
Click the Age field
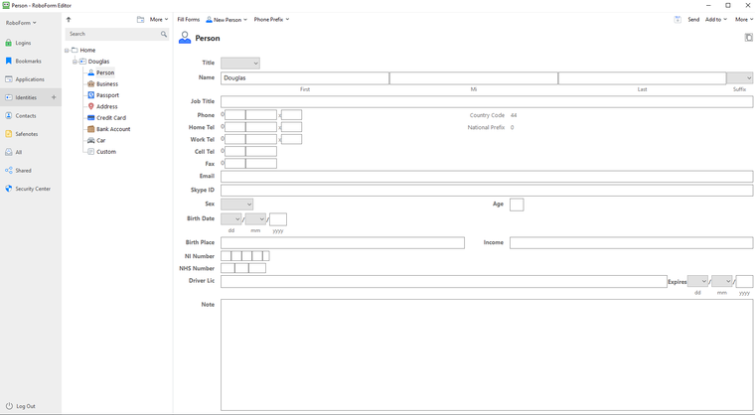click(517, 205)
